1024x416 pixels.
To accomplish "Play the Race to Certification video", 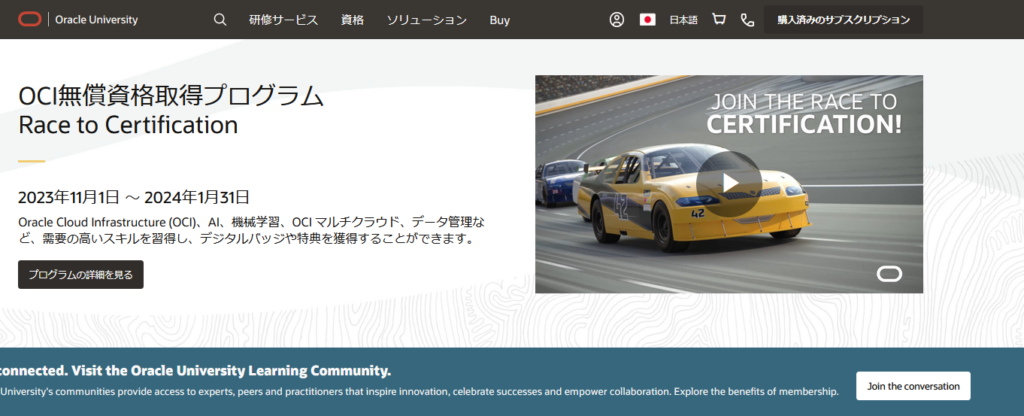I will (729, 182).
